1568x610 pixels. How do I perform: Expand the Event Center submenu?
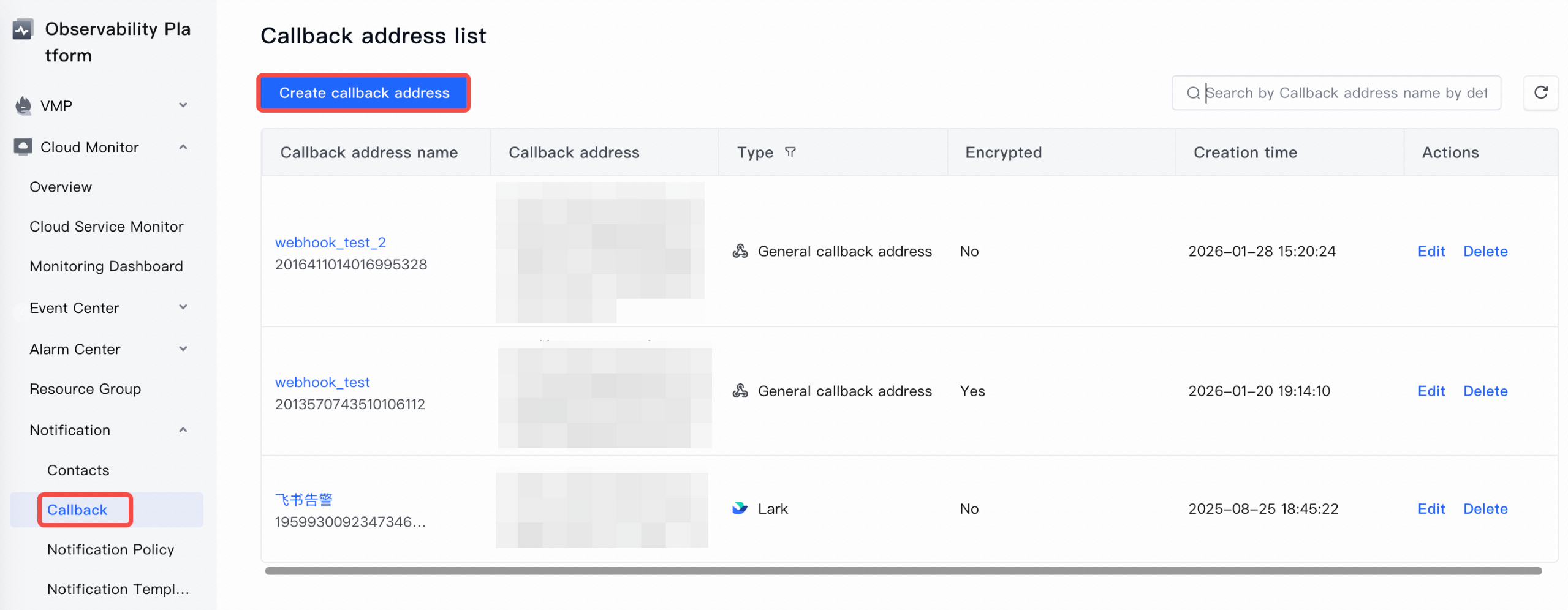[x=183, y=307]
